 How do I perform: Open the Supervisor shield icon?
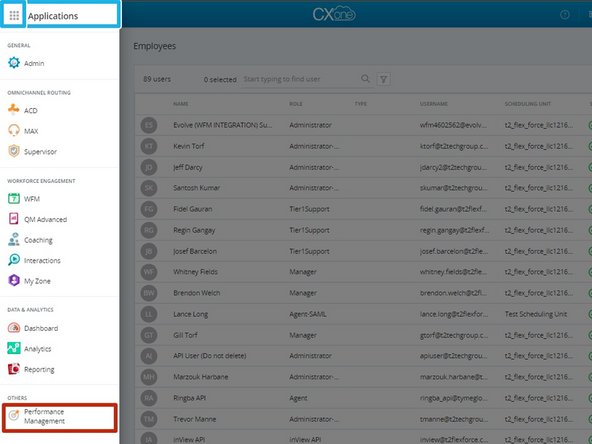(x=14, y=151)
